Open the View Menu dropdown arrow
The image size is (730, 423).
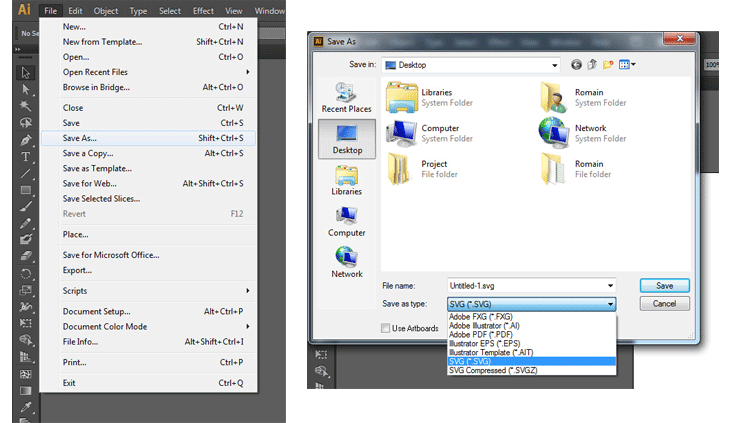click(633, 65)
